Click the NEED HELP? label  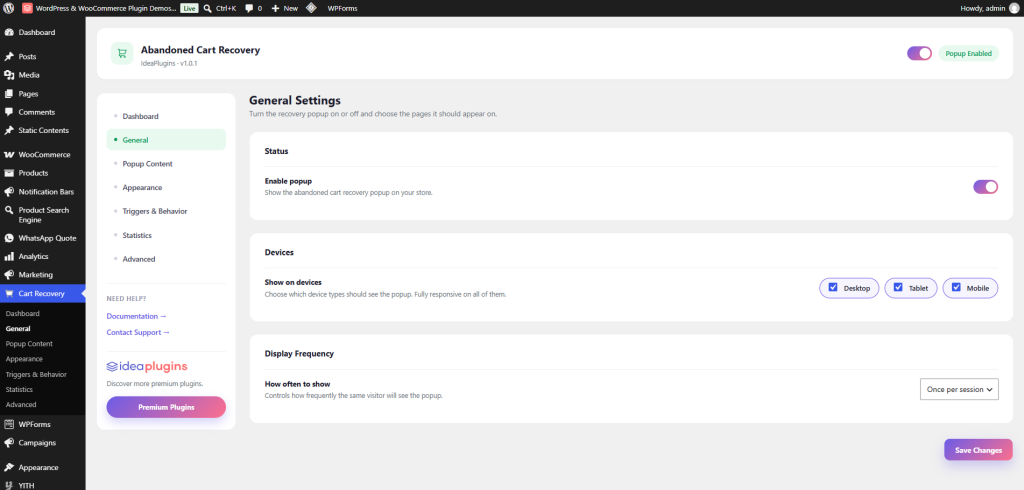click(x=126, y=299)
